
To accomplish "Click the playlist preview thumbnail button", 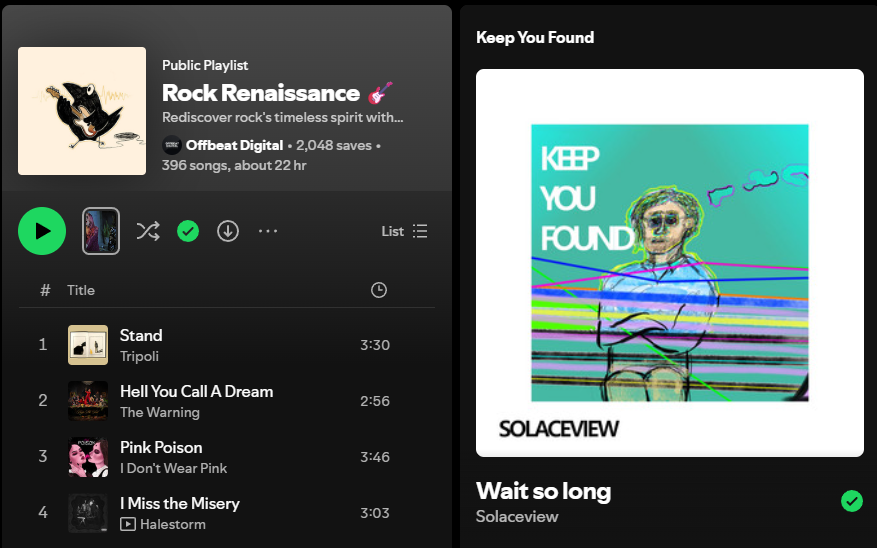I will 101,231.
